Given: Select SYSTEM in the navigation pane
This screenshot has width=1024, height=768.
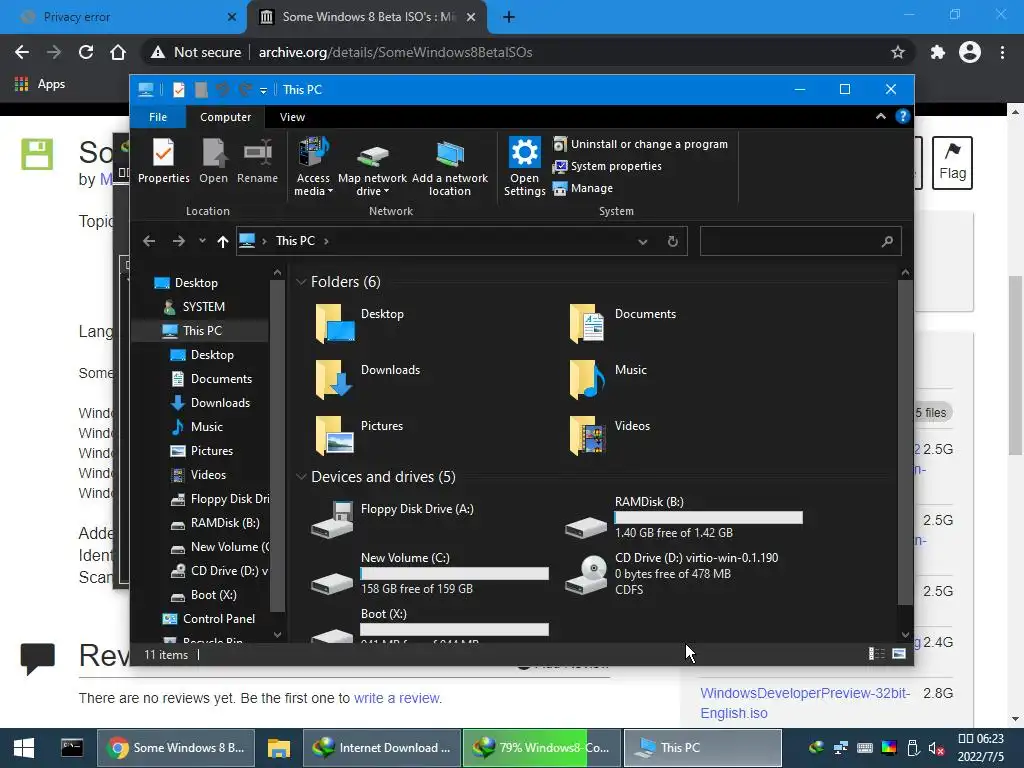Looking at the screenshot, I should 203,307.
